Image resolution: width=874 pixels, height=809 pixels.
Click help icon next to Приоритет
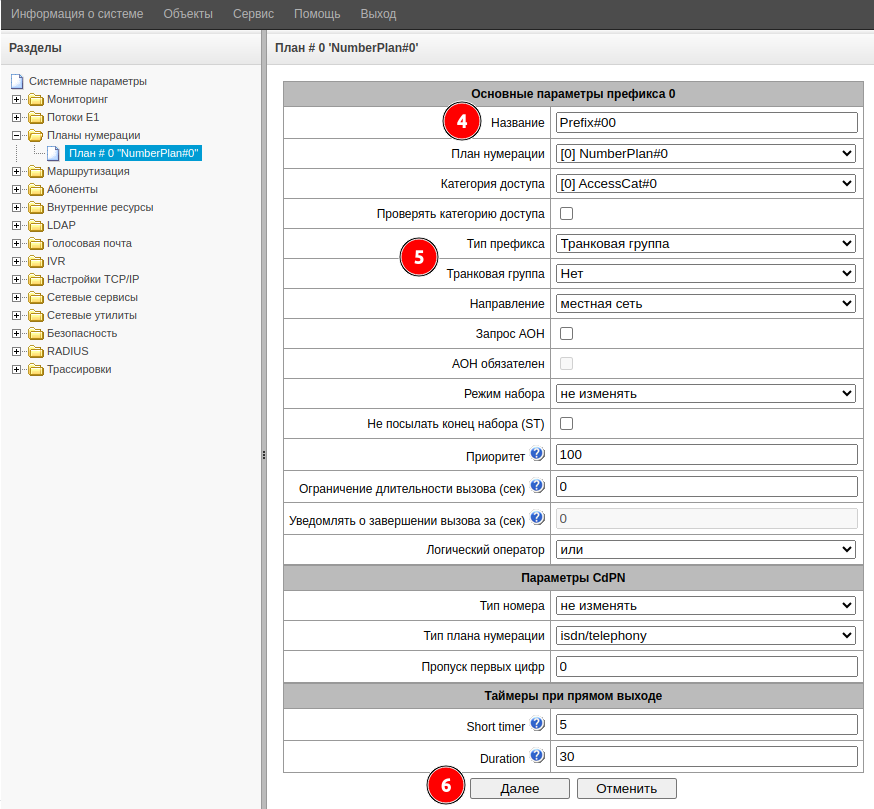click(537, 454)
